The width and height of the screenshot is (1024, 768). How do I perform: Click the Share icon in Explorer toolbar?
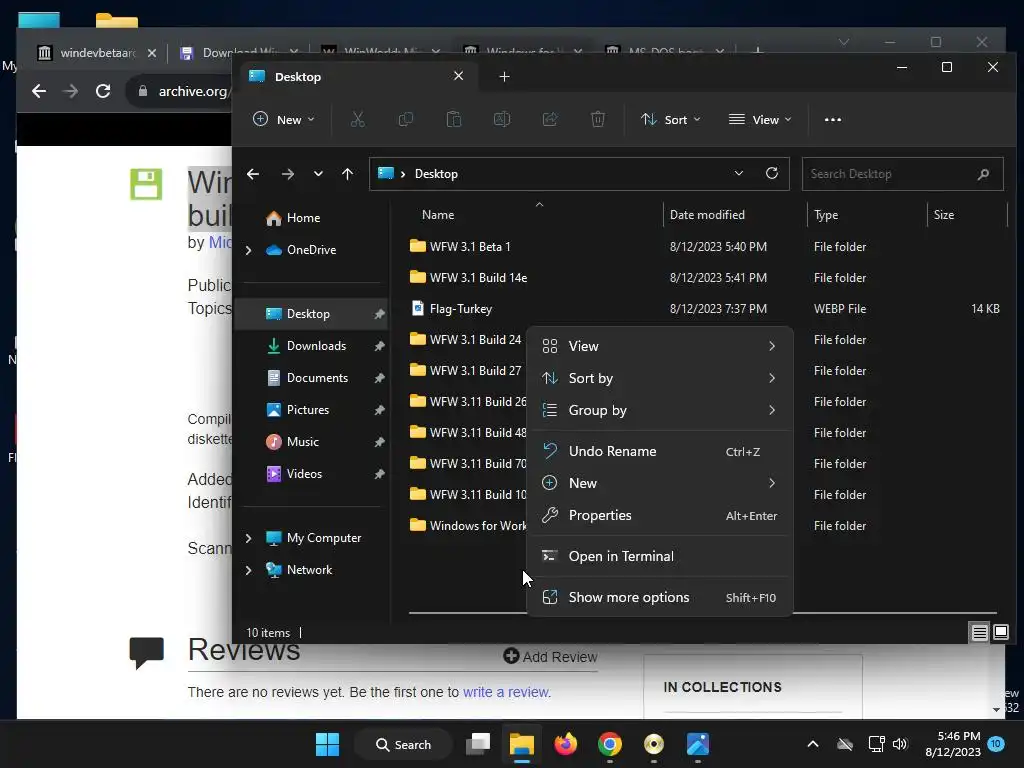[550, 120]
